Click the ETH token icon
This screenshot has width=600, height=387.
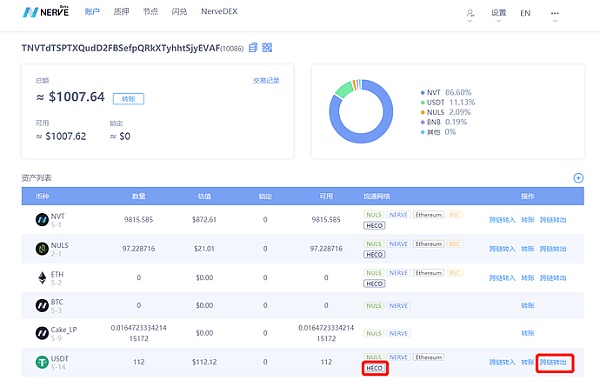point(42,278)
